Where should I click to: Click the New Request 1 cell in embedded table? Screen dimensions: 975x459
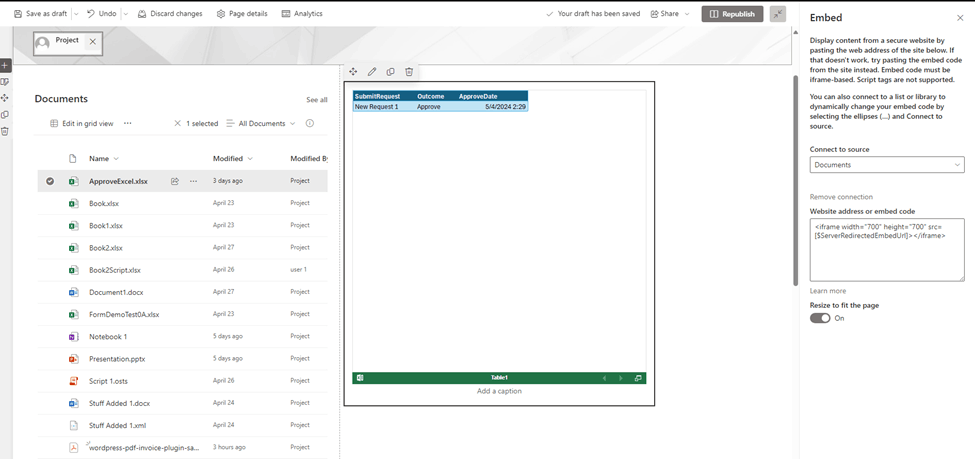click(384, 107)
